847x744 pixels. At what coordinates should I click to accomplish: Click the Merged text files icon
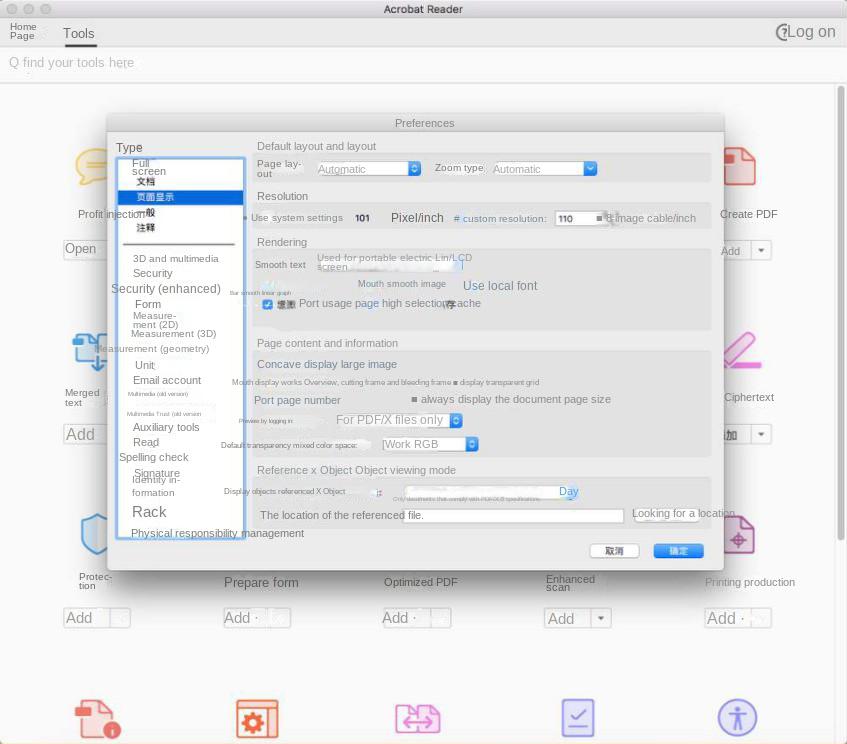[90, 353]
